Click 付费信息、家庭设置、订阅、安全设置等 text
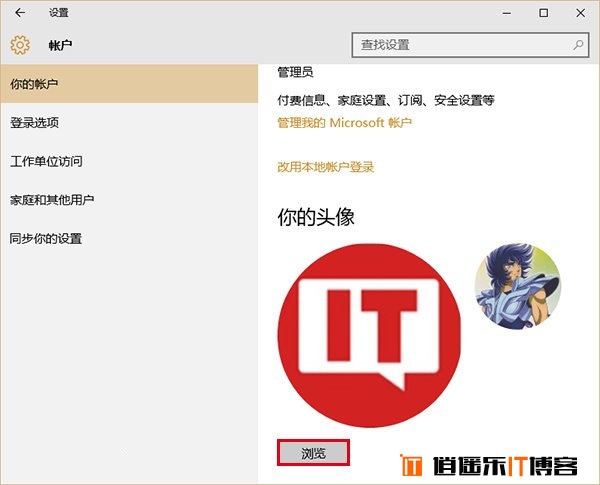Viewport: 600px width, 485px height. click(x=386, y=101)
